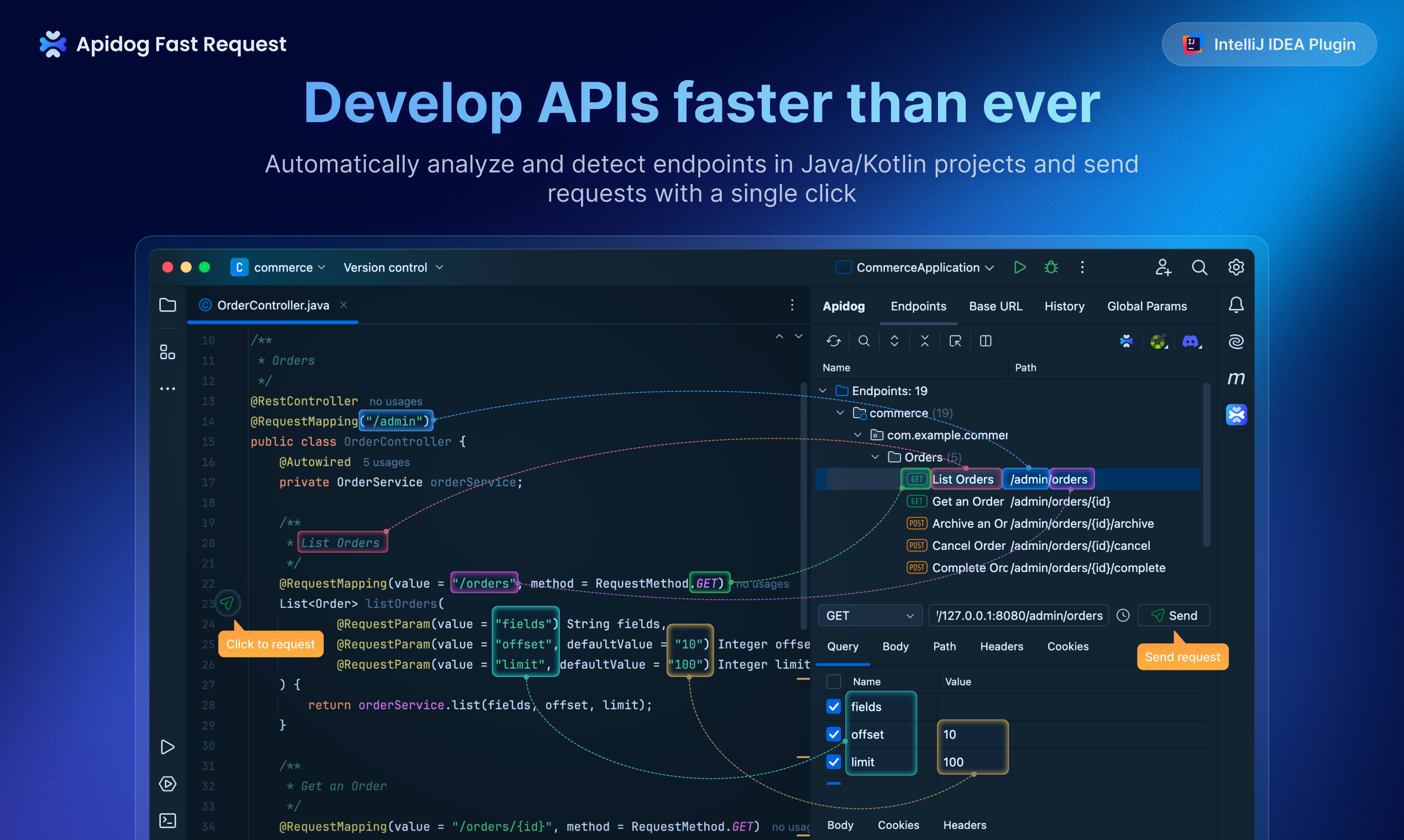The width and height of the screenshot is (1404, 840).
Task: Open more run actions vertical dots
Action: click(x=1082, y=267)
